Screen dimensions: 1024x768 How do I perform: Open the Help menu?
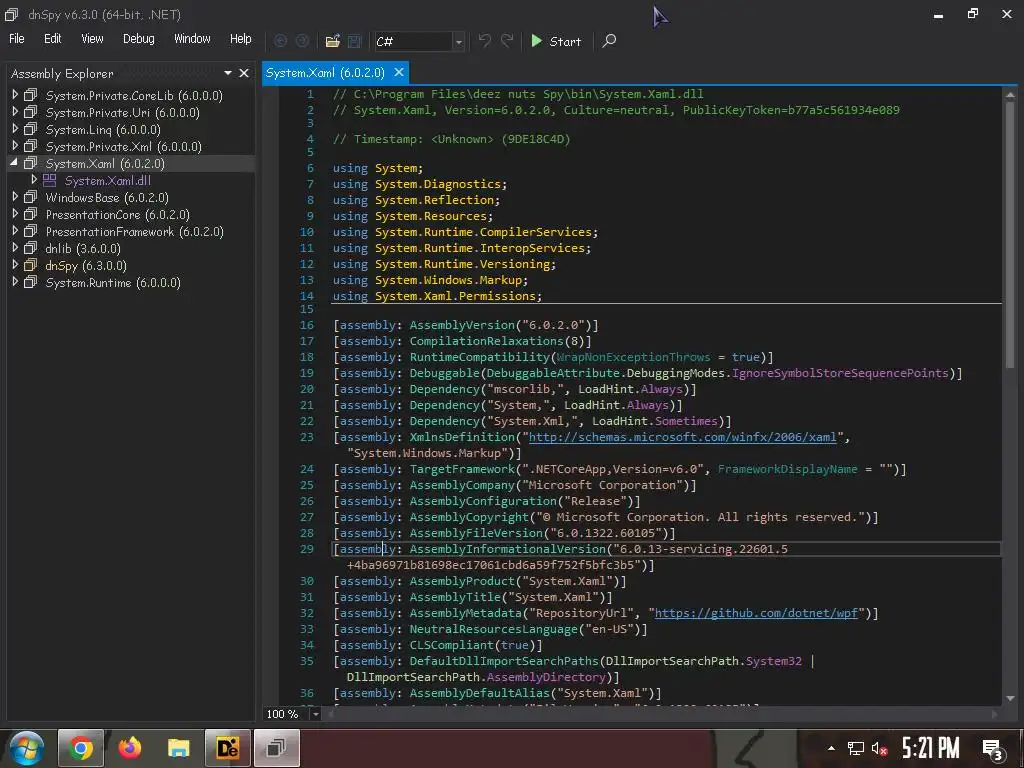click(240, 39)
